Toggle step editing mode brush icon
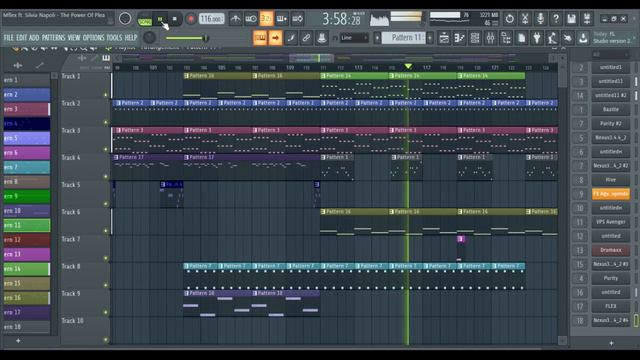This screenshot has width=640, height=360. (x=291, y=38)
